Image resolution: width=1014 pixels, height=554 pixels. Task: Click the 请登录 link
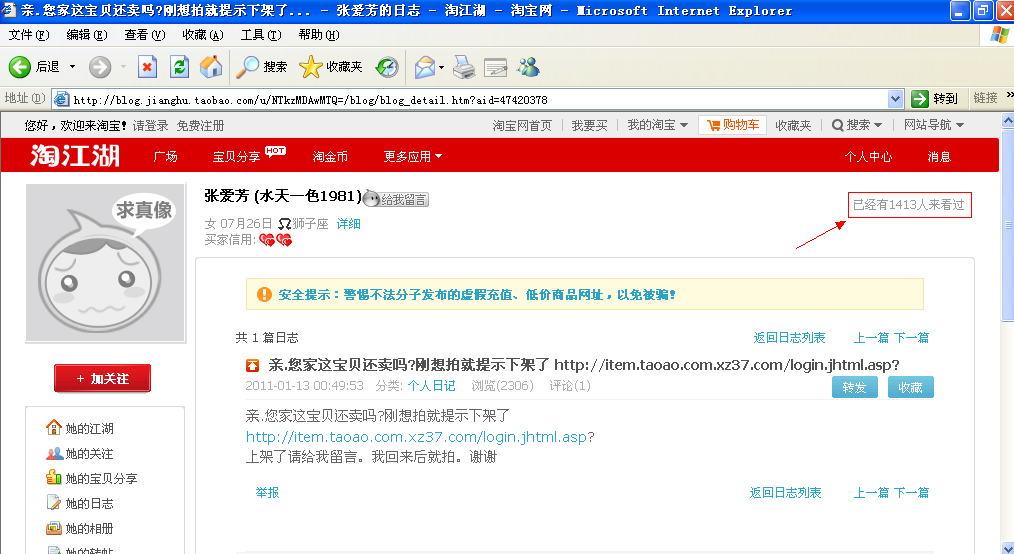click(151, 125)
